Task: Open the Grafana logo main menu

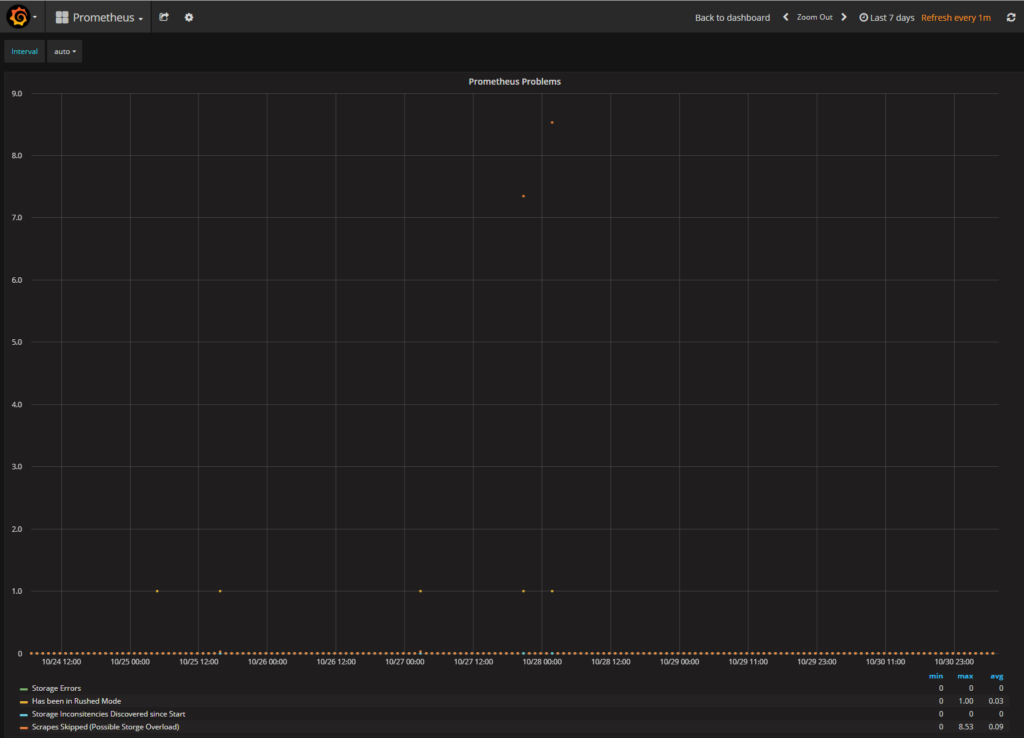Action: [x=18, y=17]
